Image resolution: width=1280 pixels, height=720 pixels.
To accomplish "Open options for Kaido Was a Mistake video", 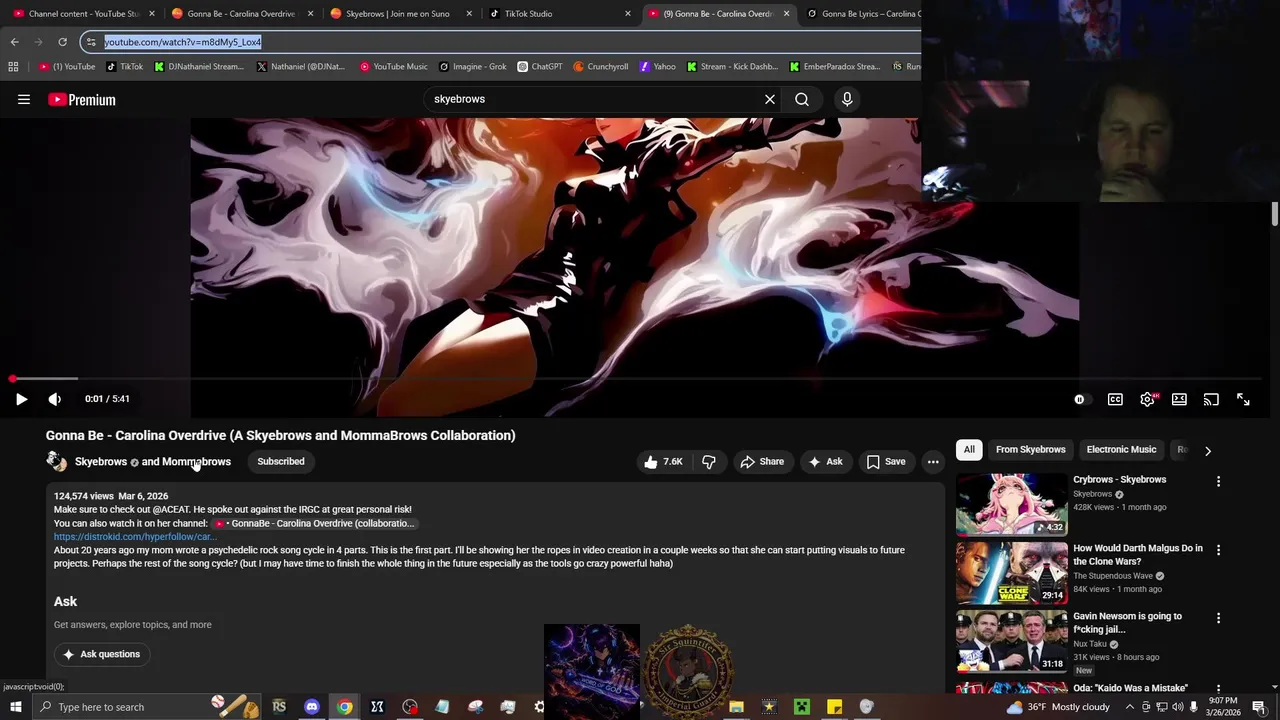I will (1218, 688).
